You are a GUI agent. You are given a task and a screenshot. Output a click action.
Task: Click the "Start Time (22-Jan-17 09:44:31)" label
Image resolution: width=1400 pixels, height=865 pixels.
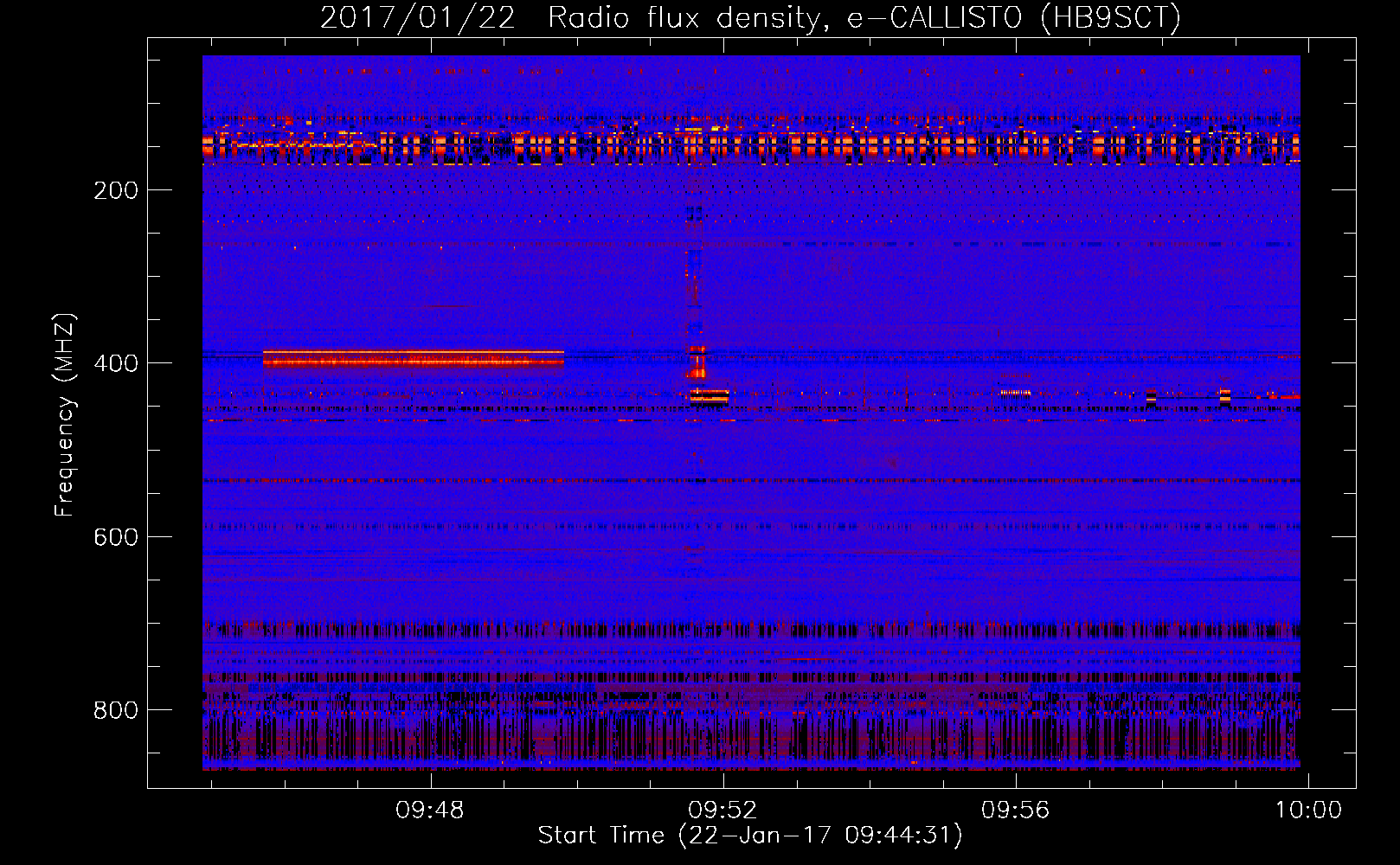point(750,836)
